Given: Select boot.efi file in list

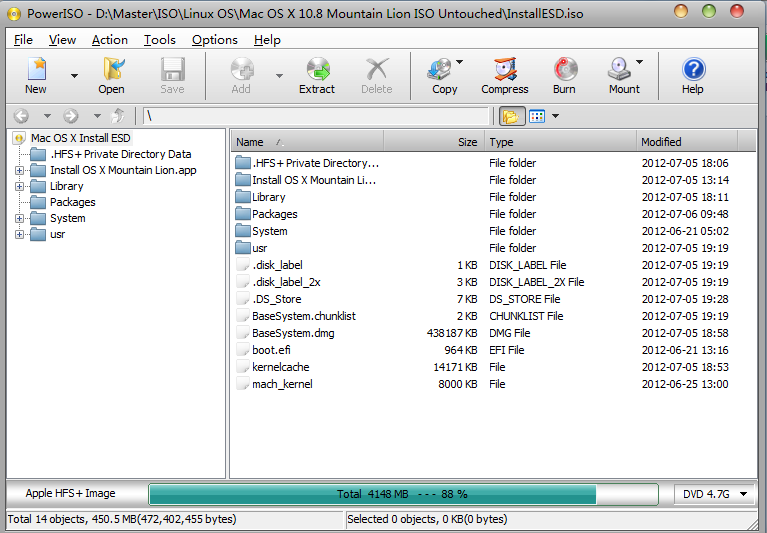Looking at the screenshot, I should [271, 350].
